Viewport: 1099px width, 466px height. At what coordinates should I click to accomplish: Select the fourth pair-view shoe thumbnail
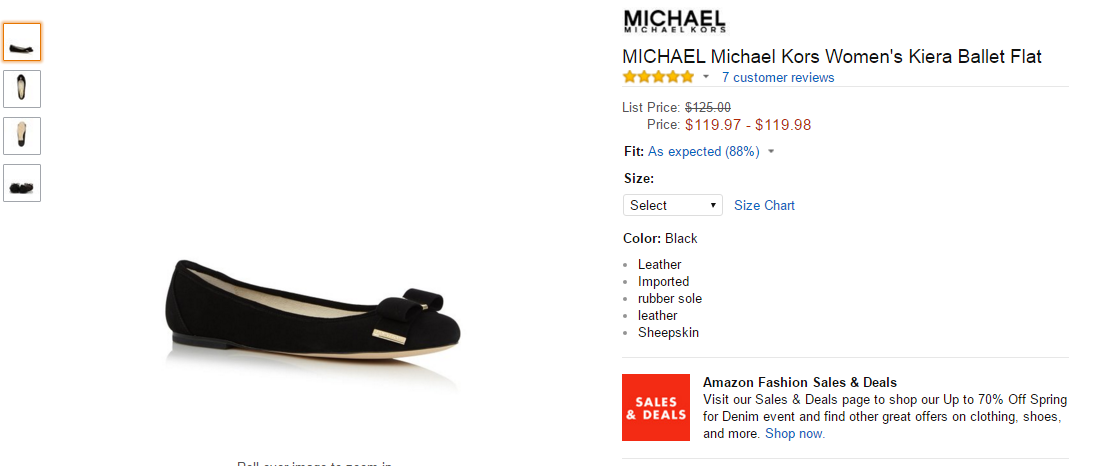tap(22, 183)
